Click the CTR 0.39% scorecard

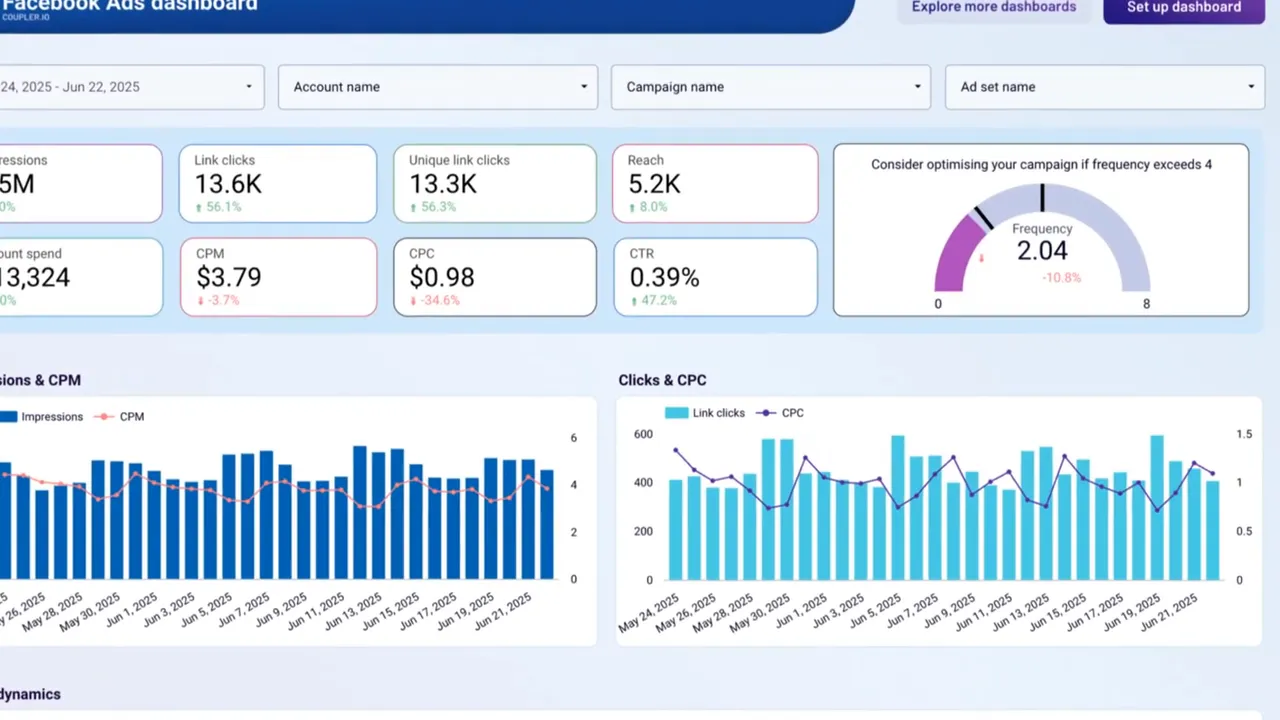click(715, 277)
